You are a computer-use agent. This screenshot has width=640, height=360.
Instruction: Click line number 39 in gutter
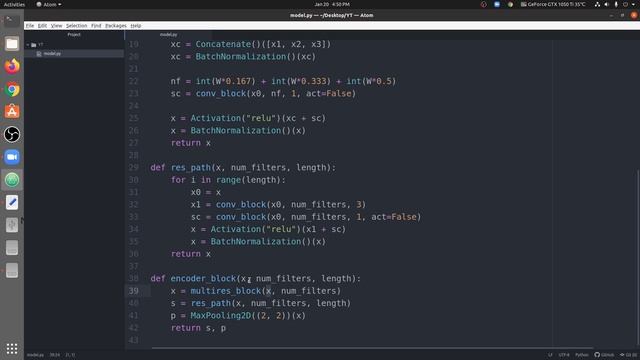coord(133,291)
